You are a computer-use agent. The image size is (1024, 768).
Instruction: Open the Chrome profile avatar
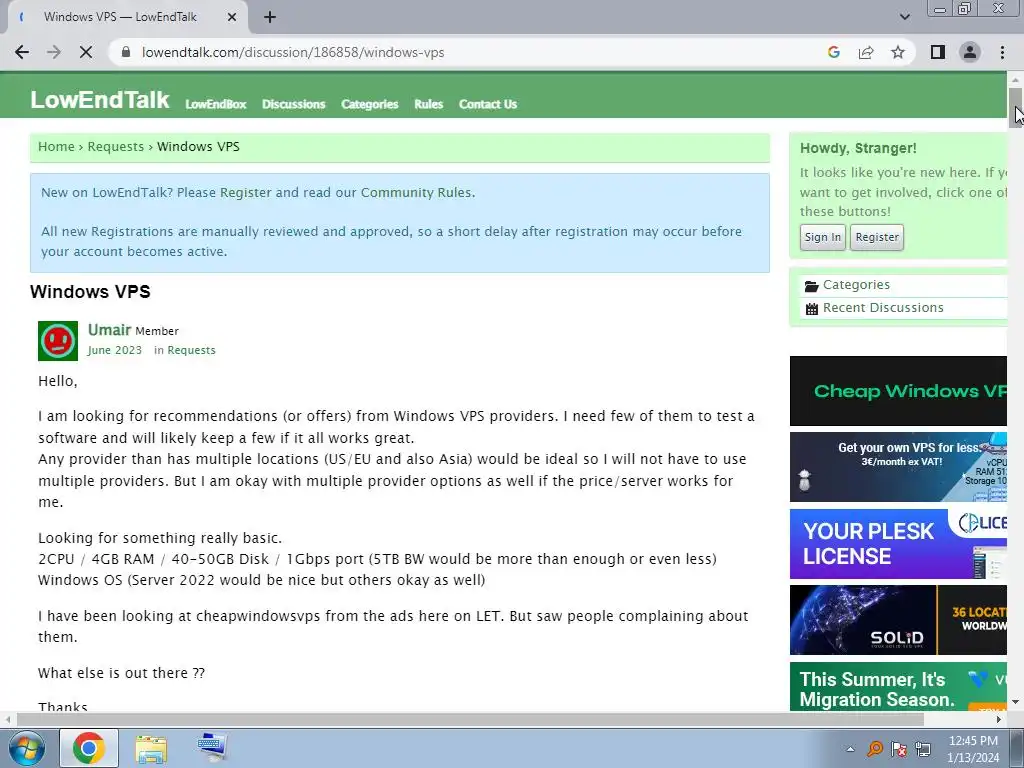click(970, 52)
